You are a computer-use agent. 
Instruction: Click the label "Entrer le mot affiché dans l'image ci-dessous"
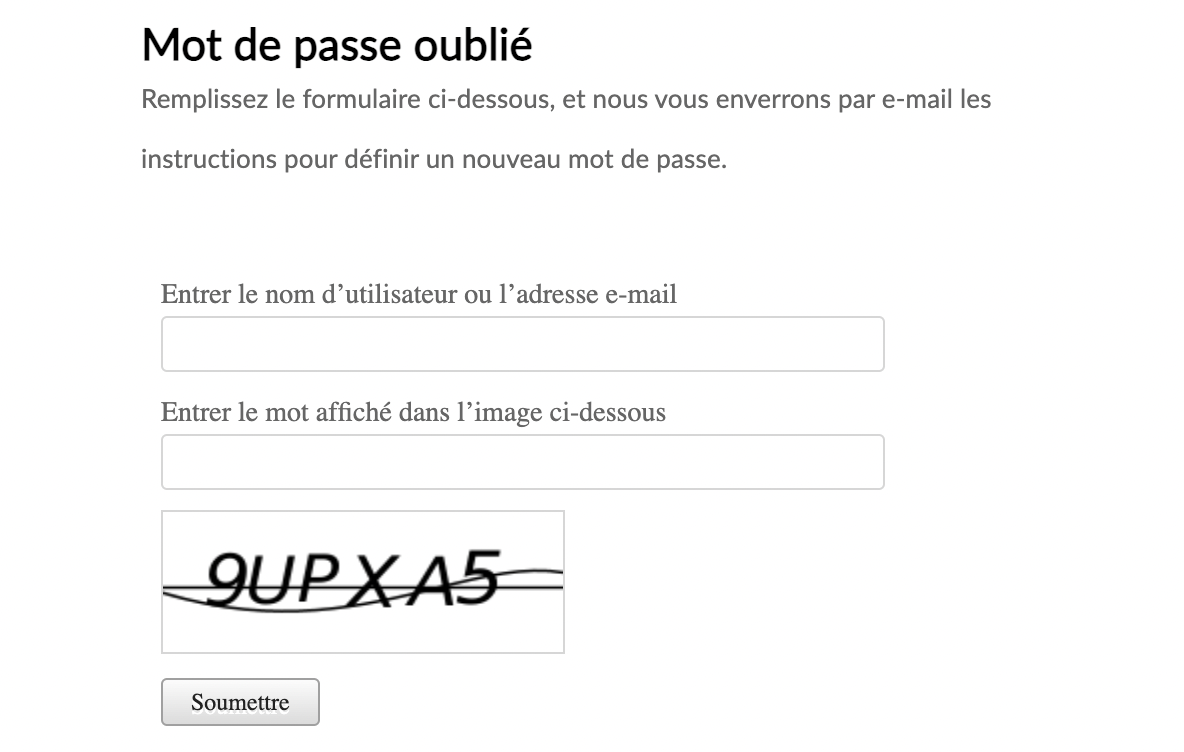pos(413,412)
